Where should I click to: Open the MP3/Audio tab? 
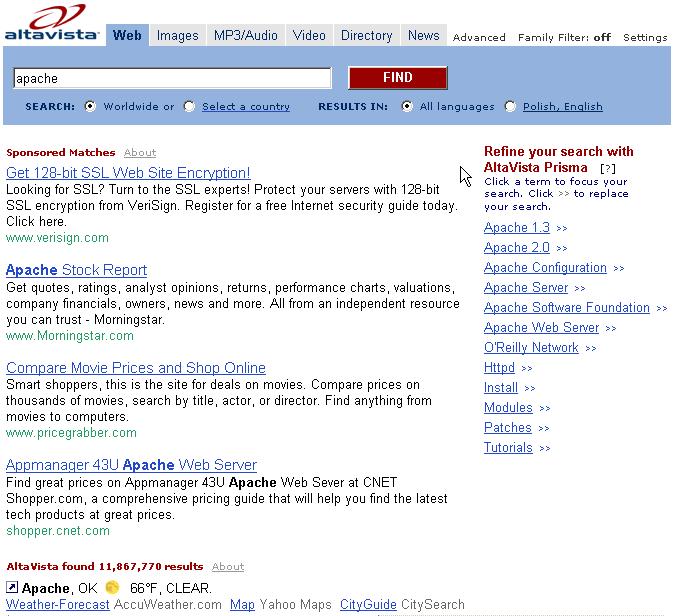(x=246, y=35)
